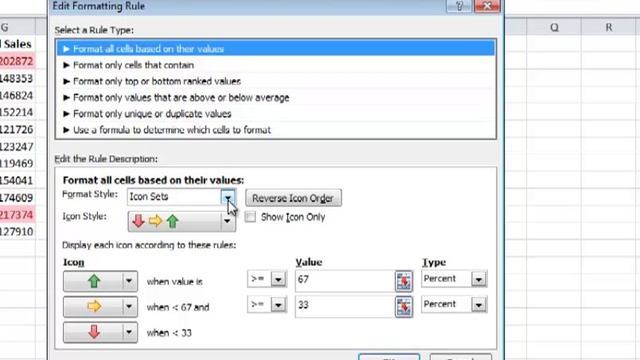Click the cell ending in 148353
Screen dimensions: 640x360
17,78
